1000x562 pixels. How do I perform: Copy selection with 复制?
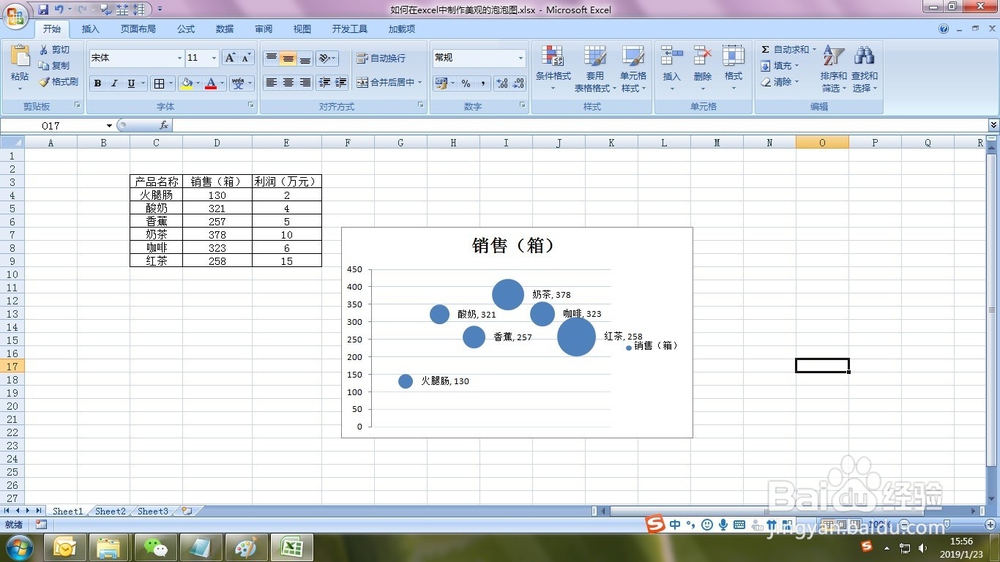pos(55,66)
